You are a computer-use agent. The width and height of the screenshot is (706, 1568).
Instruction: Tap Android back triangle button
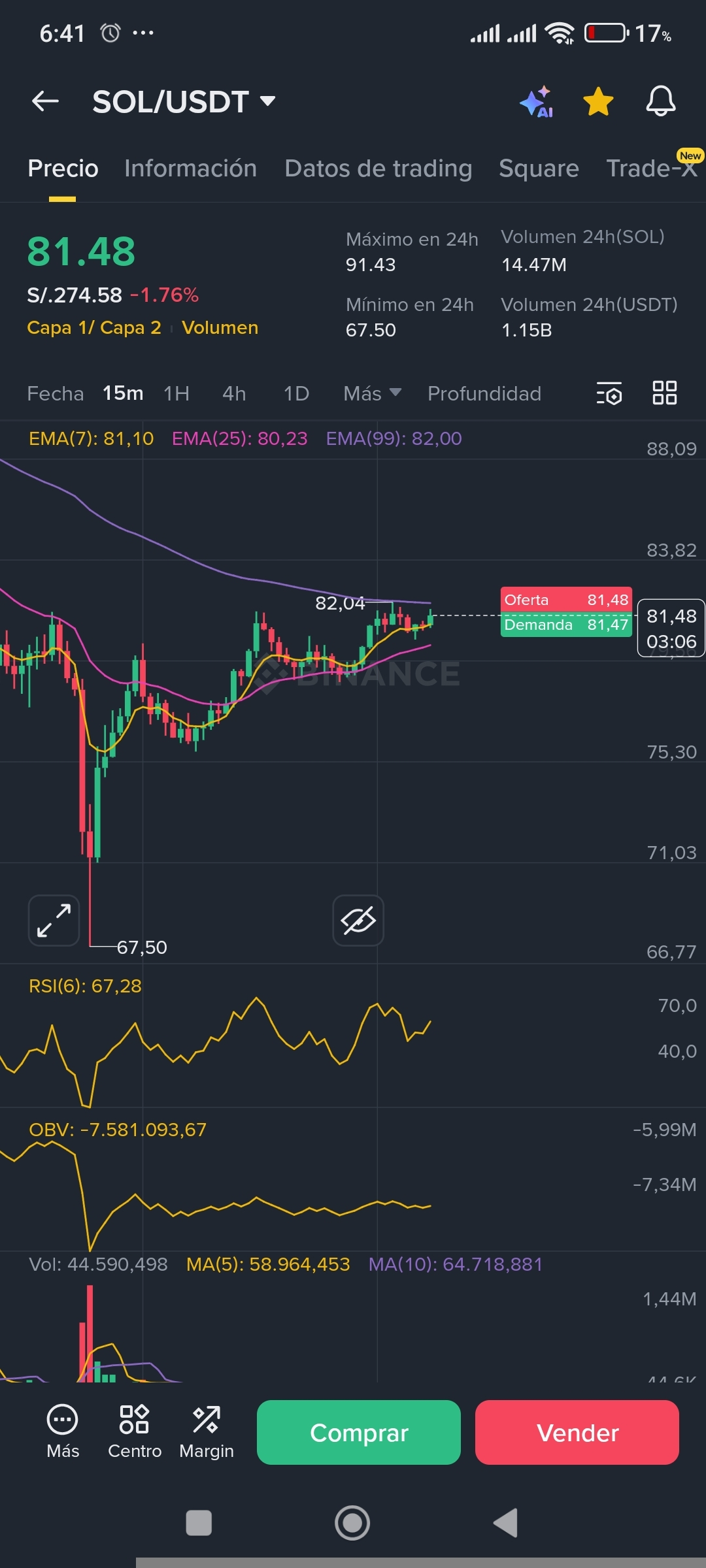point(506,1523)
